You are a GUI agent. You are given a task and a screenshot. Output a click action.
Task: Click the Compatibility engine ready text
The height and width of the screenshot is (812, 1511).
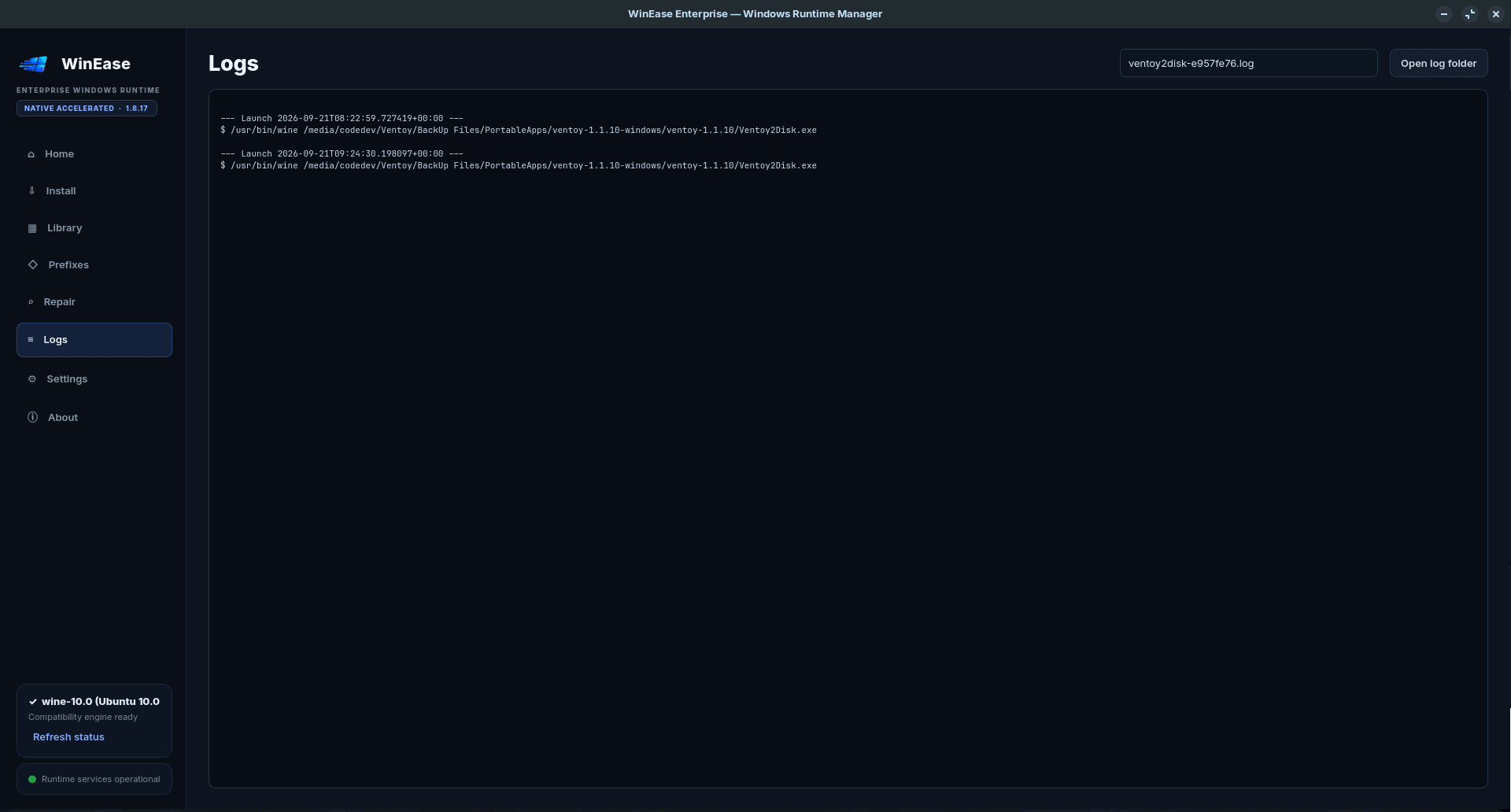(83, 718)
